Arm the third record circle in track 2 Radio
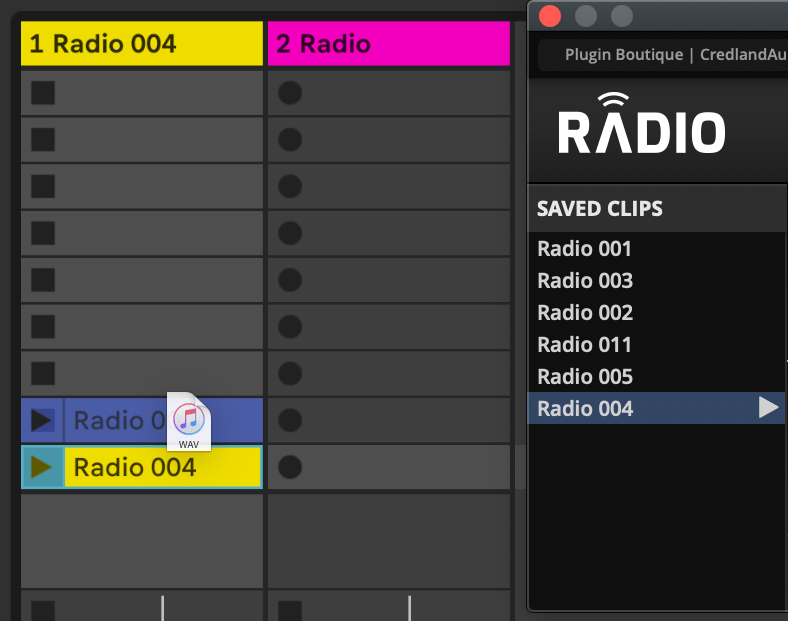Viewport: 788px width, 621px height. tap(290, 186)
